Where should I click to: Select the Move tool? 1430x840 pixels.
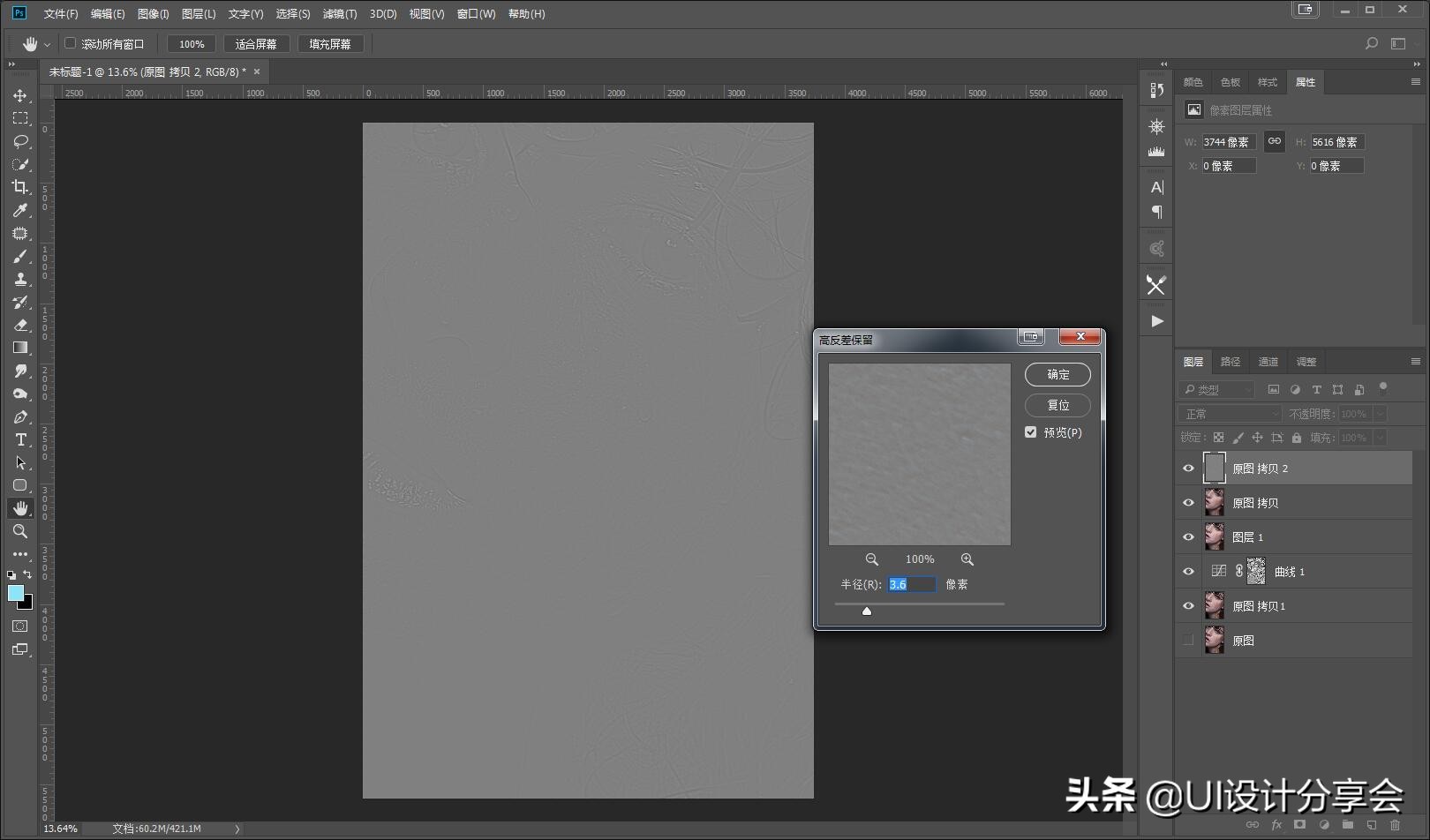pos(20,95)
